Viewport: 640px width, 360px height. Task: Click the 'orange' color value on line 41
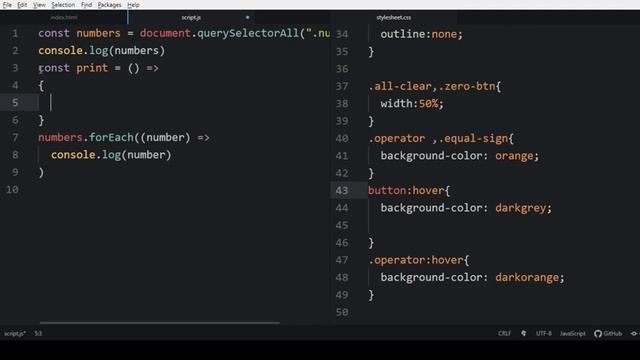tap(514, 156)
